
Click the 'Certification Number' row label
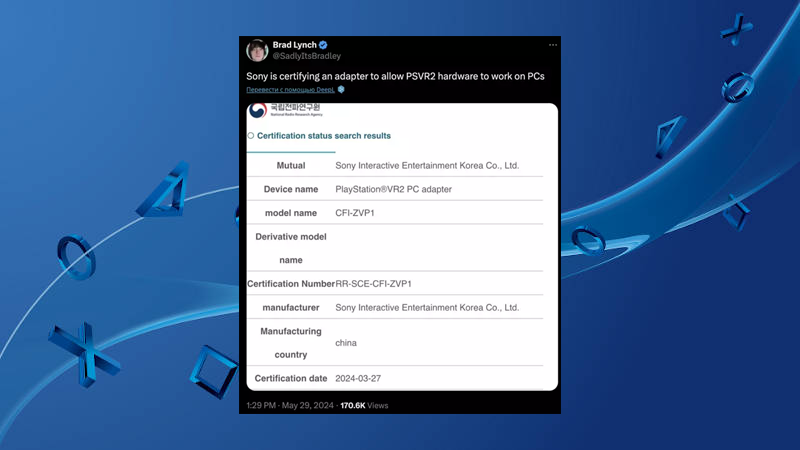(291, 284)
